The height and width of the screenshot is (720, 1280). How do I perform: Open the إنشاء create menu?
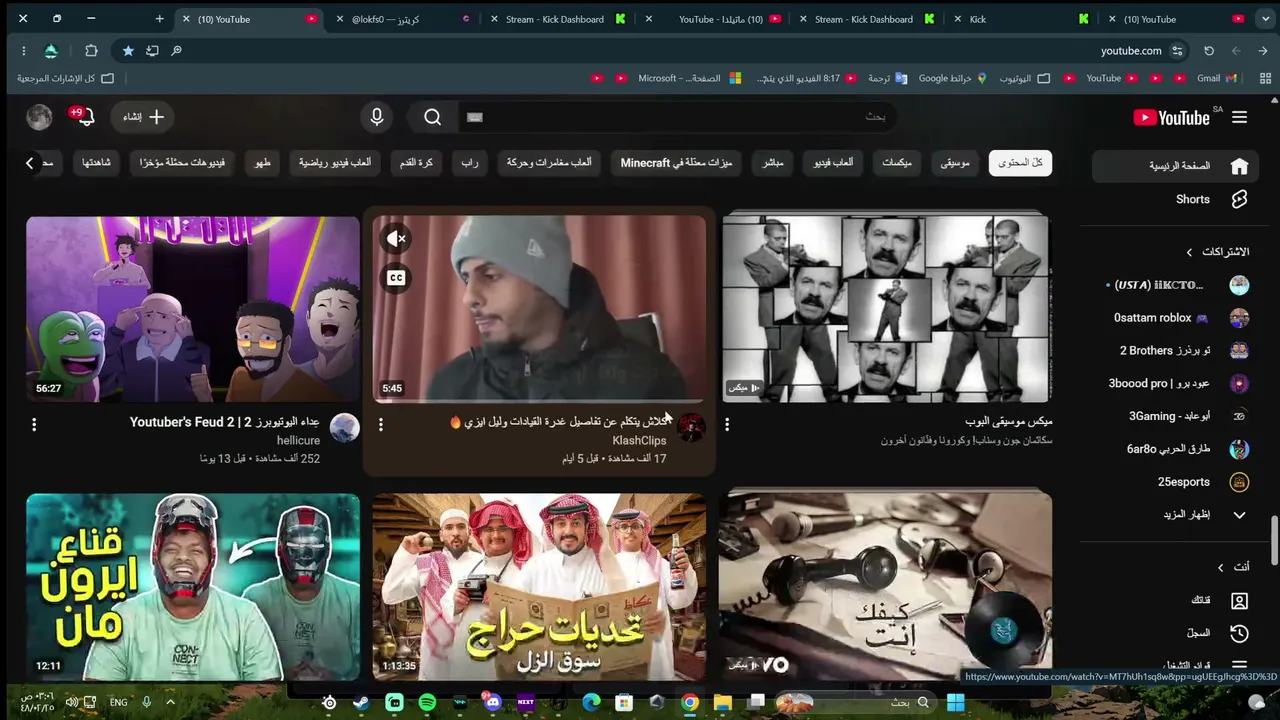click(x=143, y=117)
